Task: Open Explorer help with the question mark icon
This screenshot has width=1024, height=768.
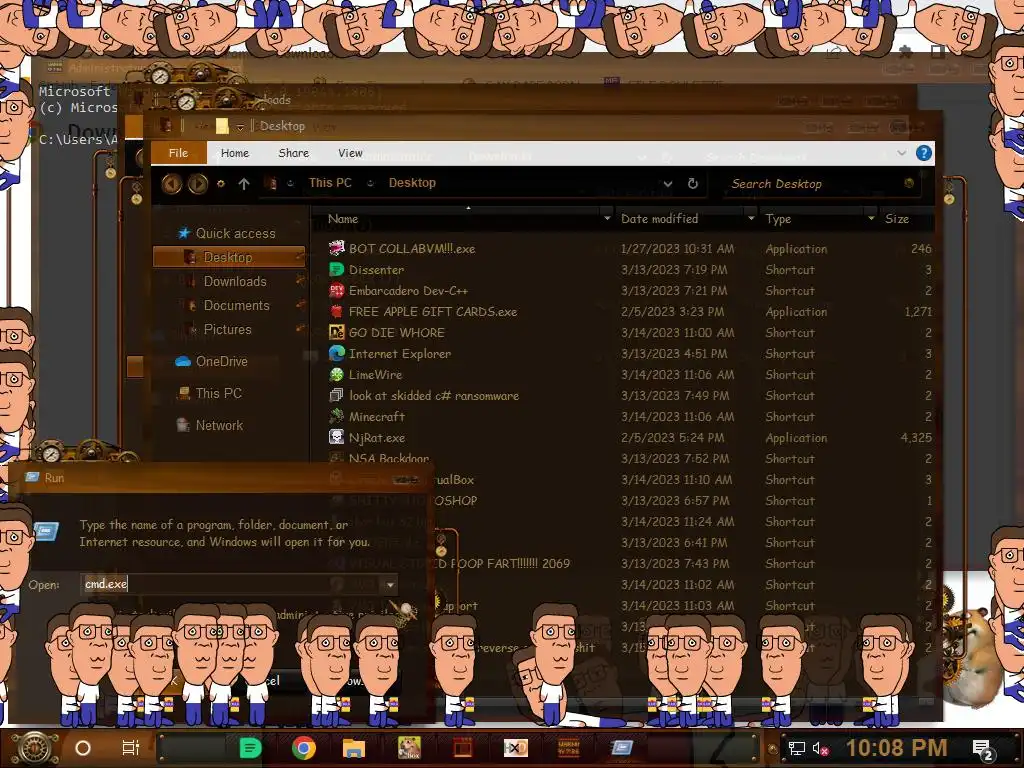Action: click(x=923, y=153)
